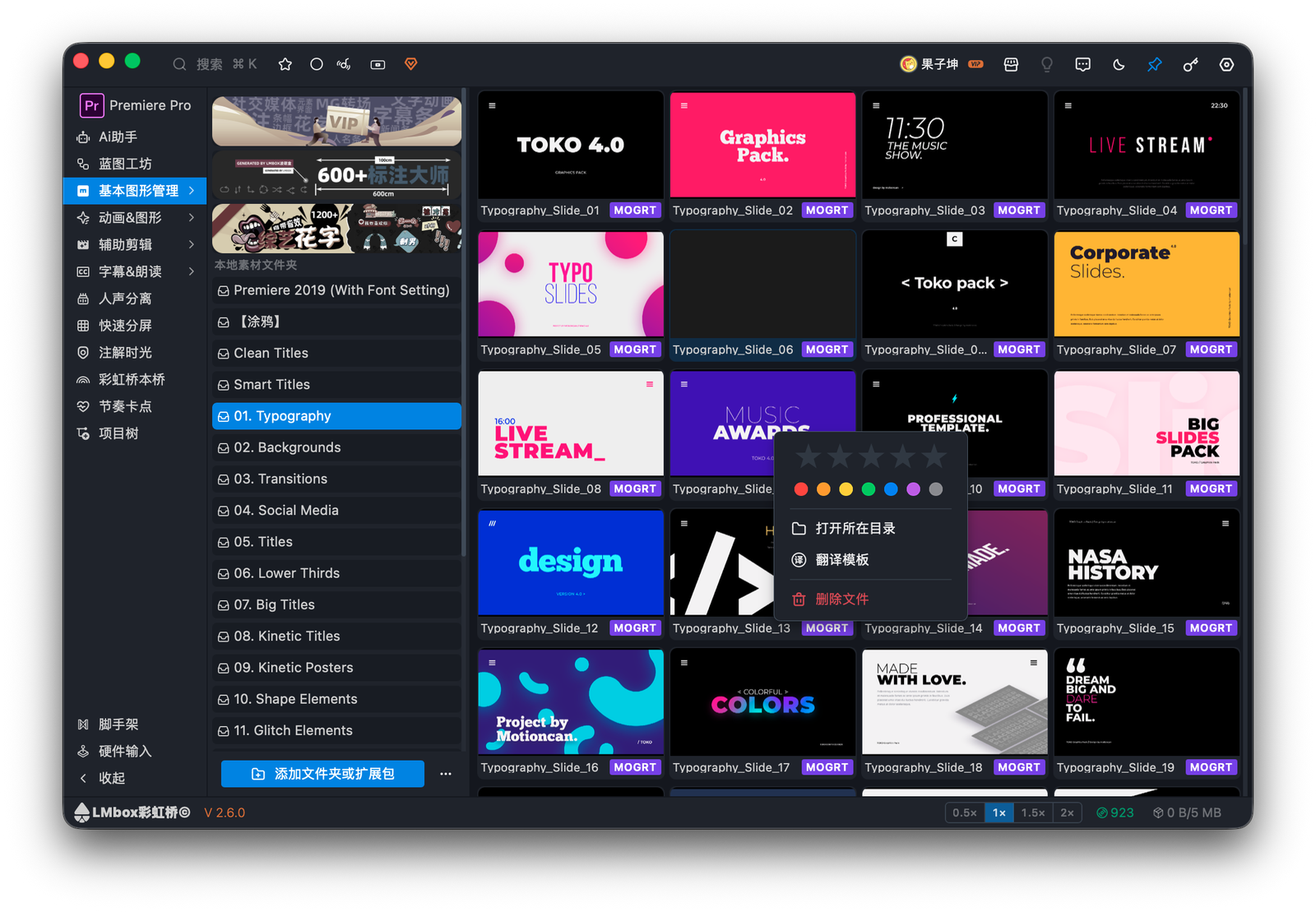Toggle dark mode moon icon
Viewport: 1316px width, 912px height.
click(1119, 64)
